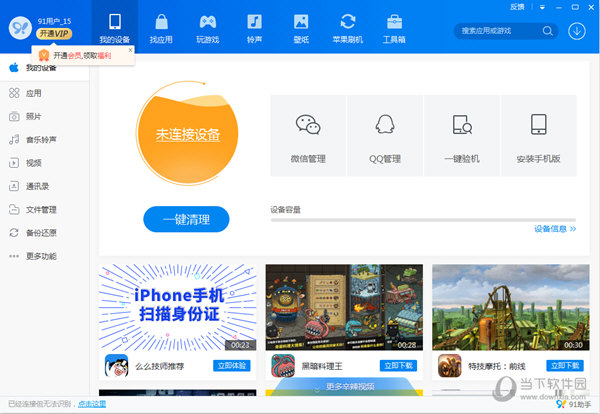Viewport: 600px width, 414px height.
Task: Click 立即下载 for 特技摩托:前线
Action: (565, 365)
